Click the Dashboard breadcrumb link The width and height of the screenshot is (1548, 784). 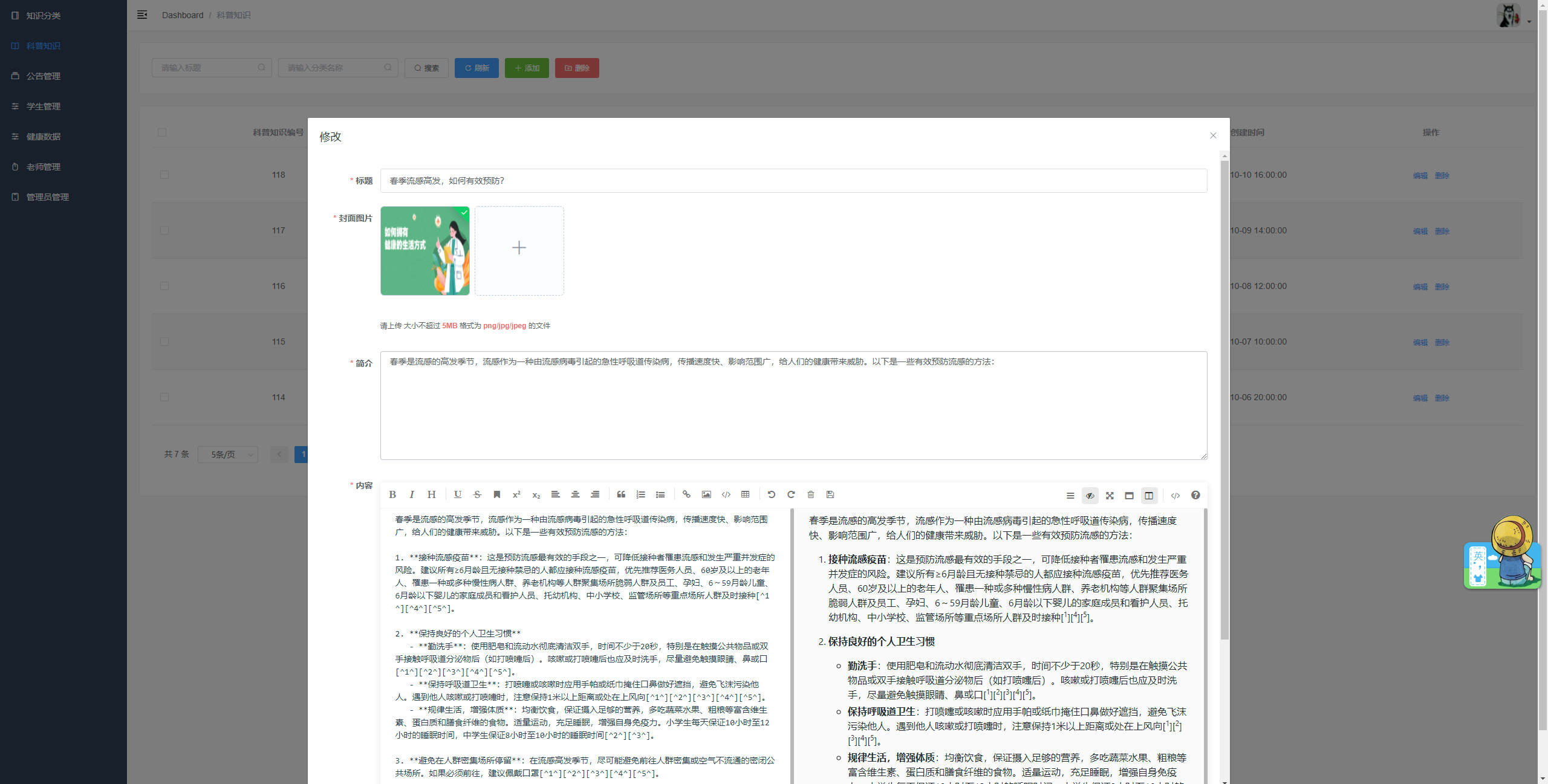point(183,15)
